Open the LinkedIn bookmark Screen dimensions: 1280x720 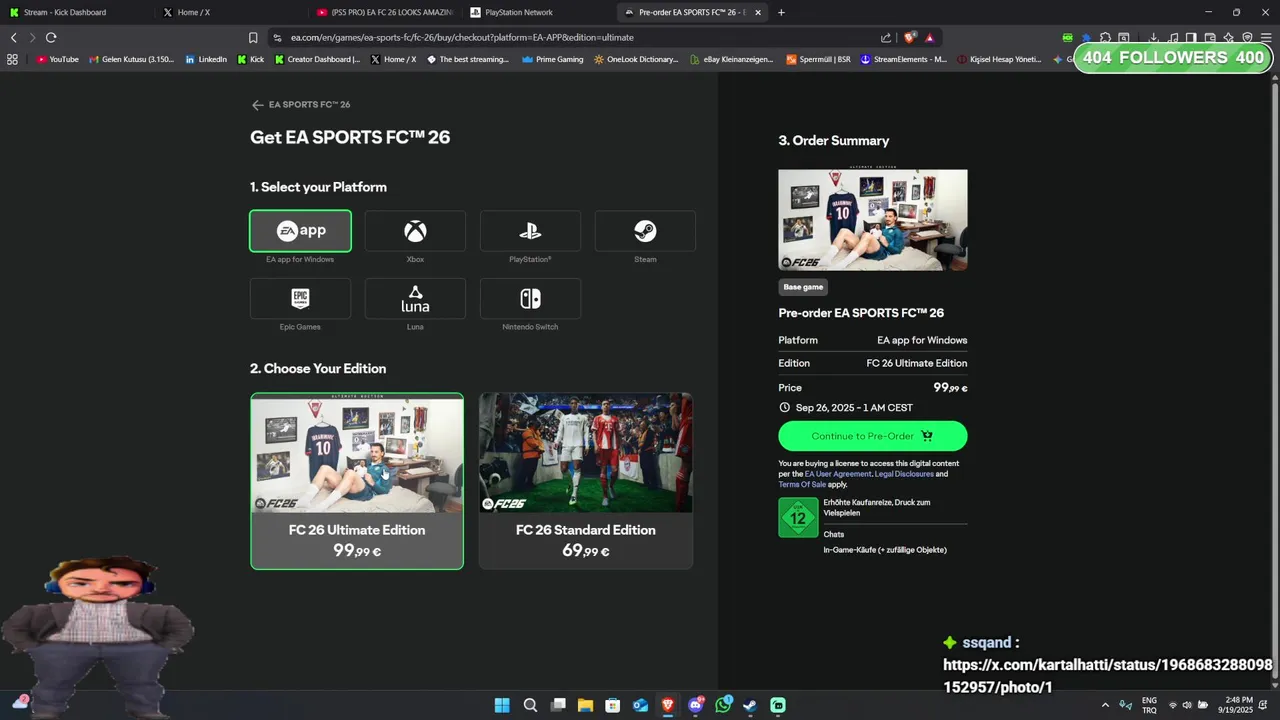(x=205, y=59)
